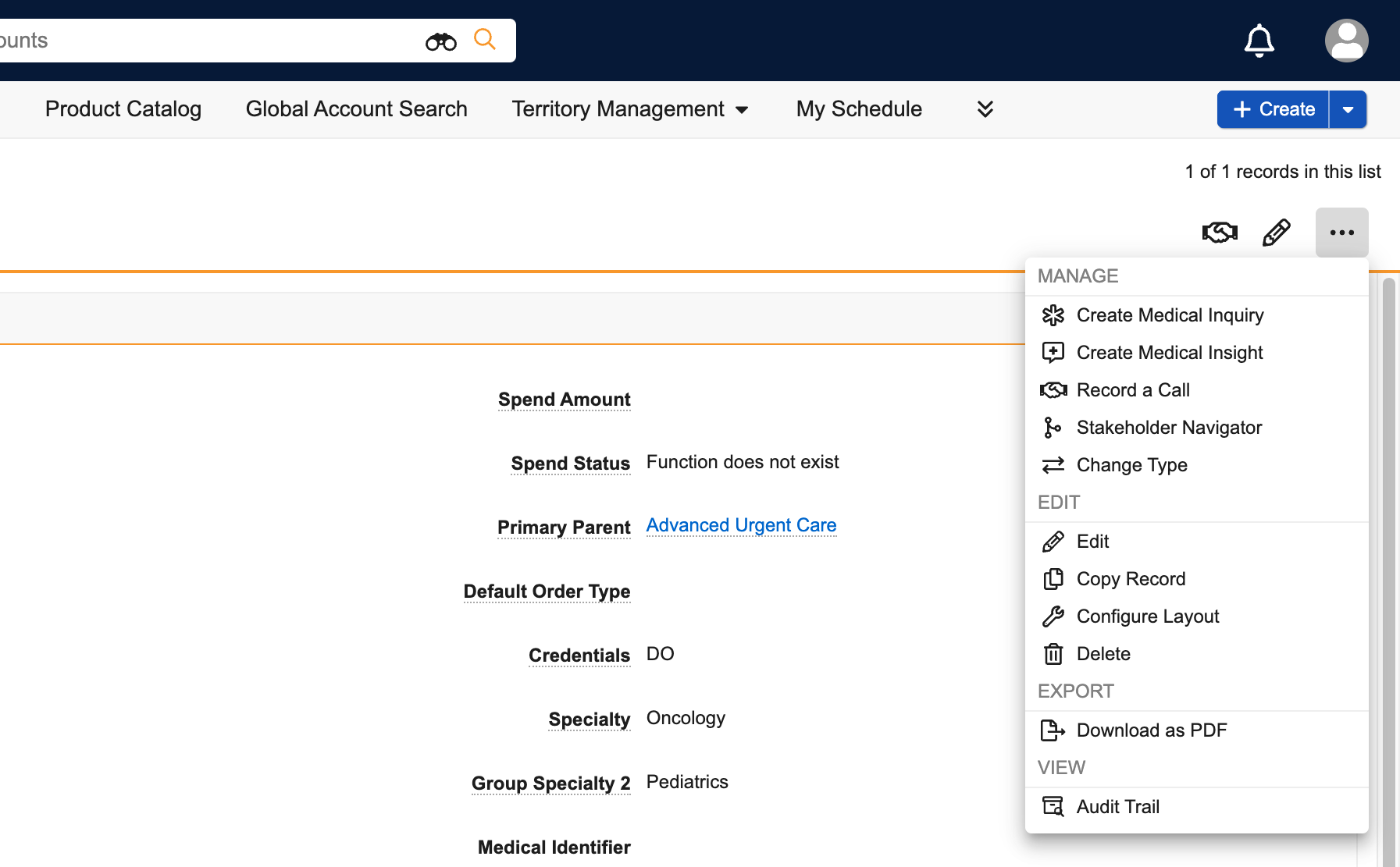Click the pencil edit icon in toolbar
Viewport: 1400px width, 867px height.
[x=1277, y=233]
